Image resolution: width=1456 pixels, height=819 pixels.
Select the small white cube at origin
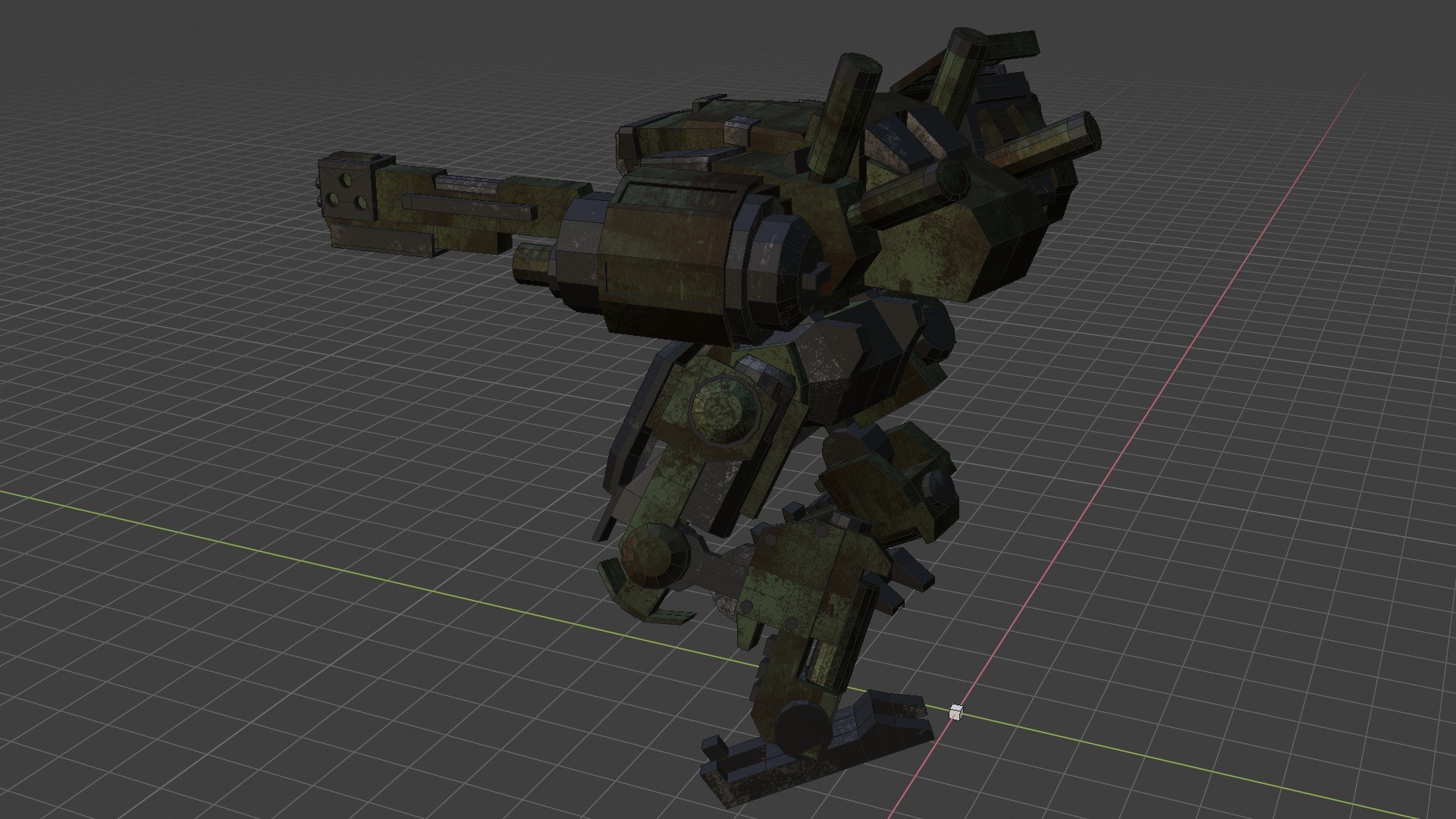(956, 711)
